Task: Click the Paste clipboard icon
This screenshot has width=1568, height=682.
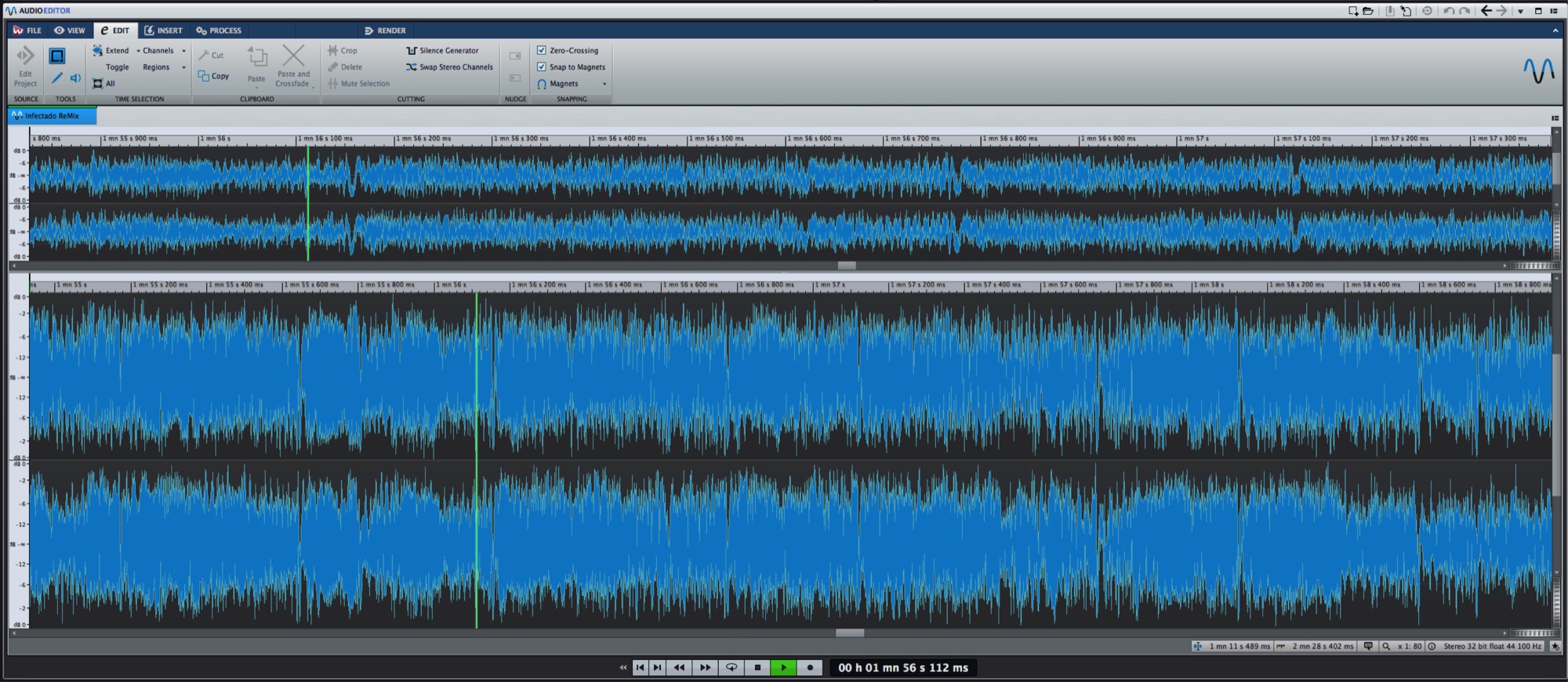Action: click(257, 56)
